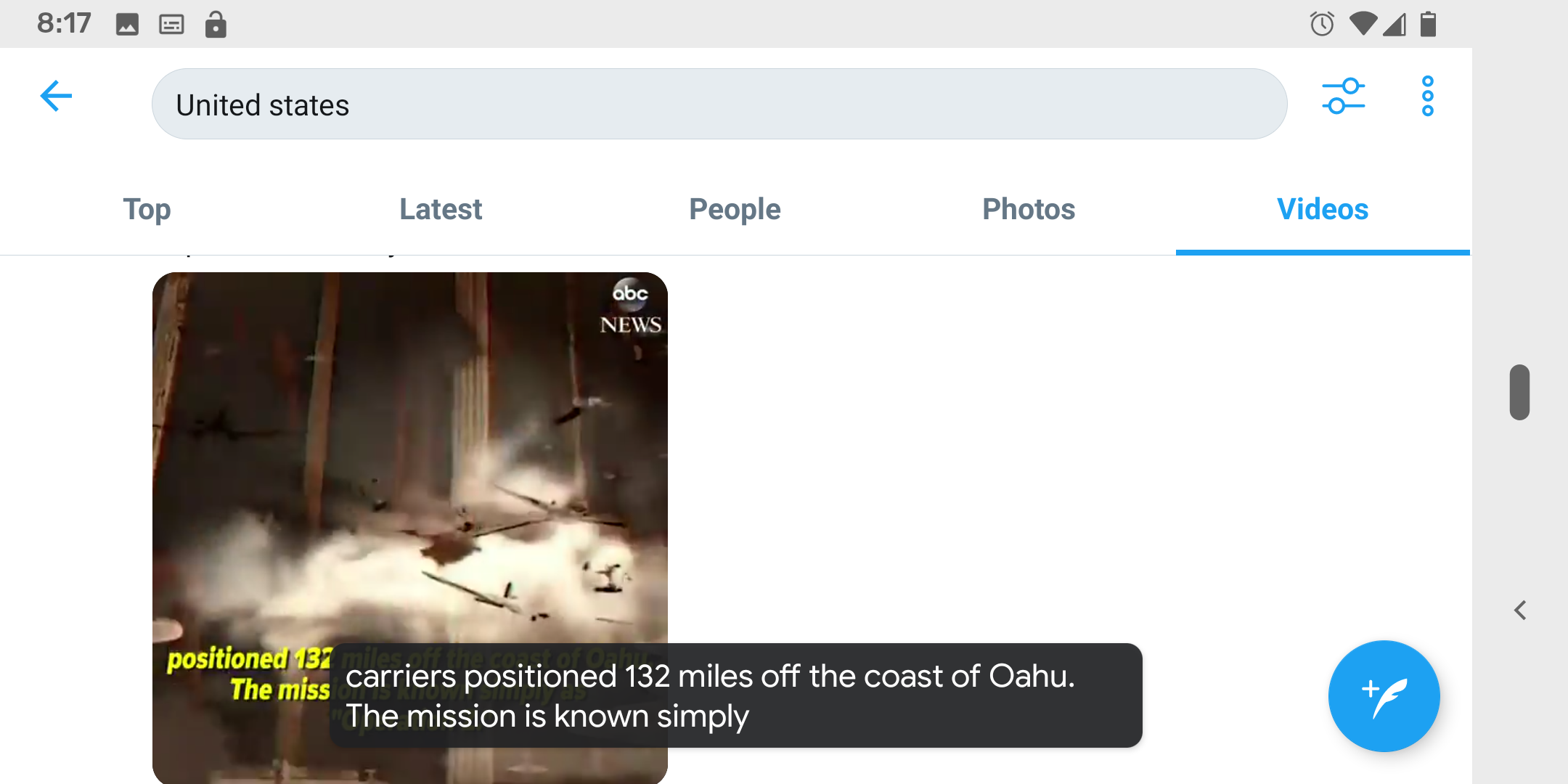
Task: Switch to the Videos tab
Action: [1322, 209]
